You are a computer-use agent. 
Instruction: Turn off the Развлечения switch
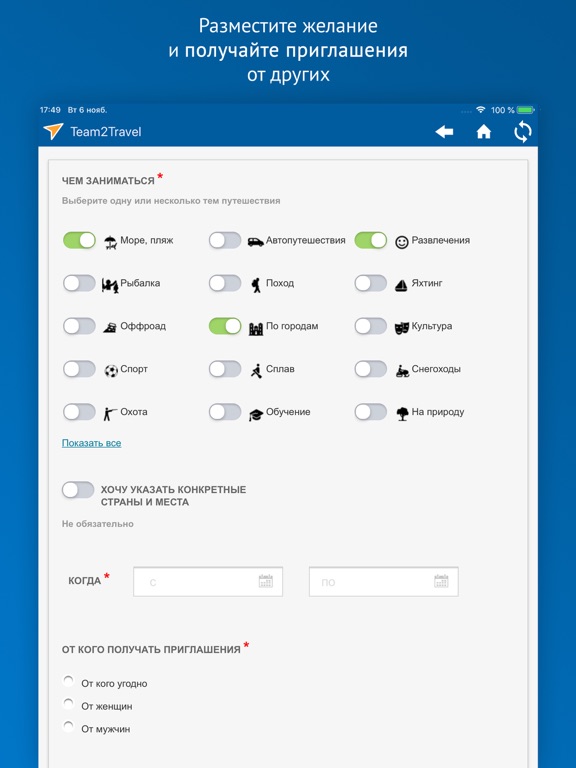(x=371, y=240)
